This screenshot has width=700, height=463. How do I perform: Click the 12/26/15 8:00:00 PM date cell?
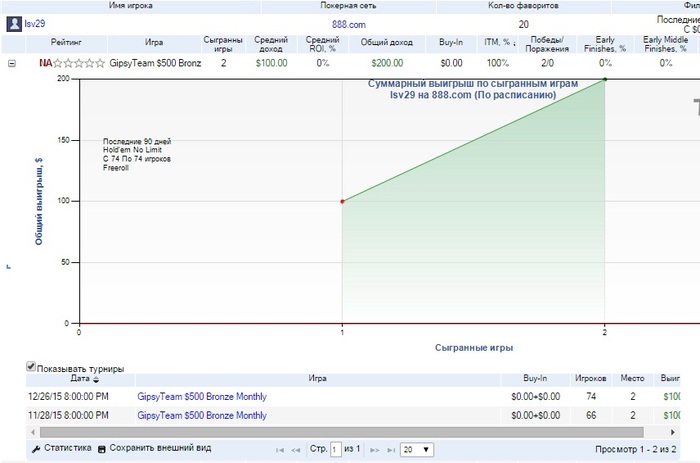[68, 396]
